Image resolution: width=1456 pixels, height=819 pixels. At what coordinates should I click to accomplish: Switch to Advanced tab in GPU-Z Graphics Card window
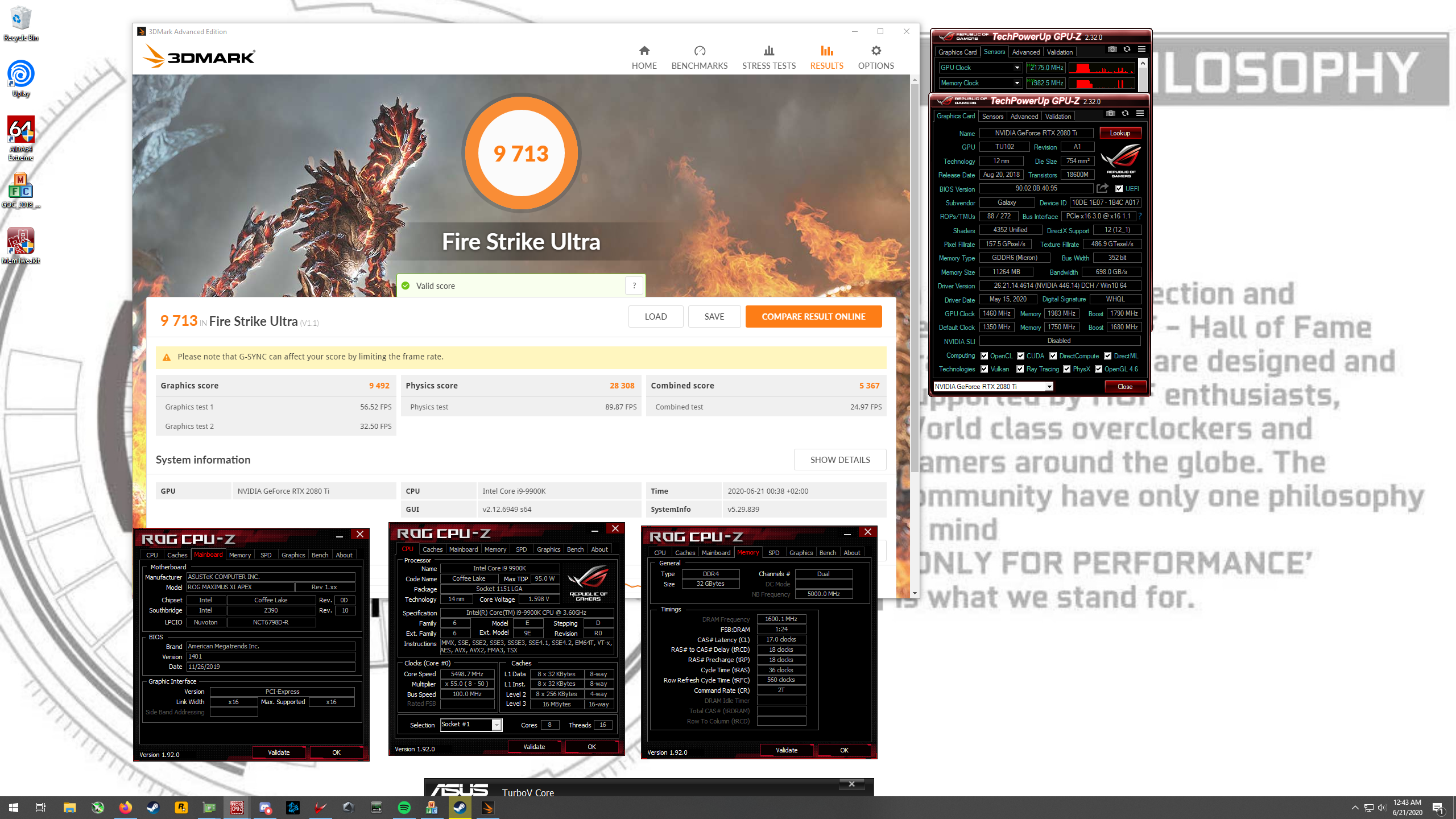click(x=1024, y=117)
